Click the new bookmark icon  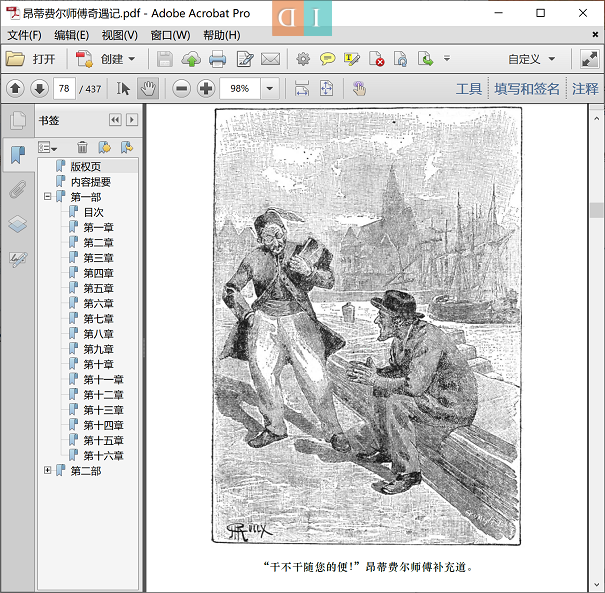104,147
